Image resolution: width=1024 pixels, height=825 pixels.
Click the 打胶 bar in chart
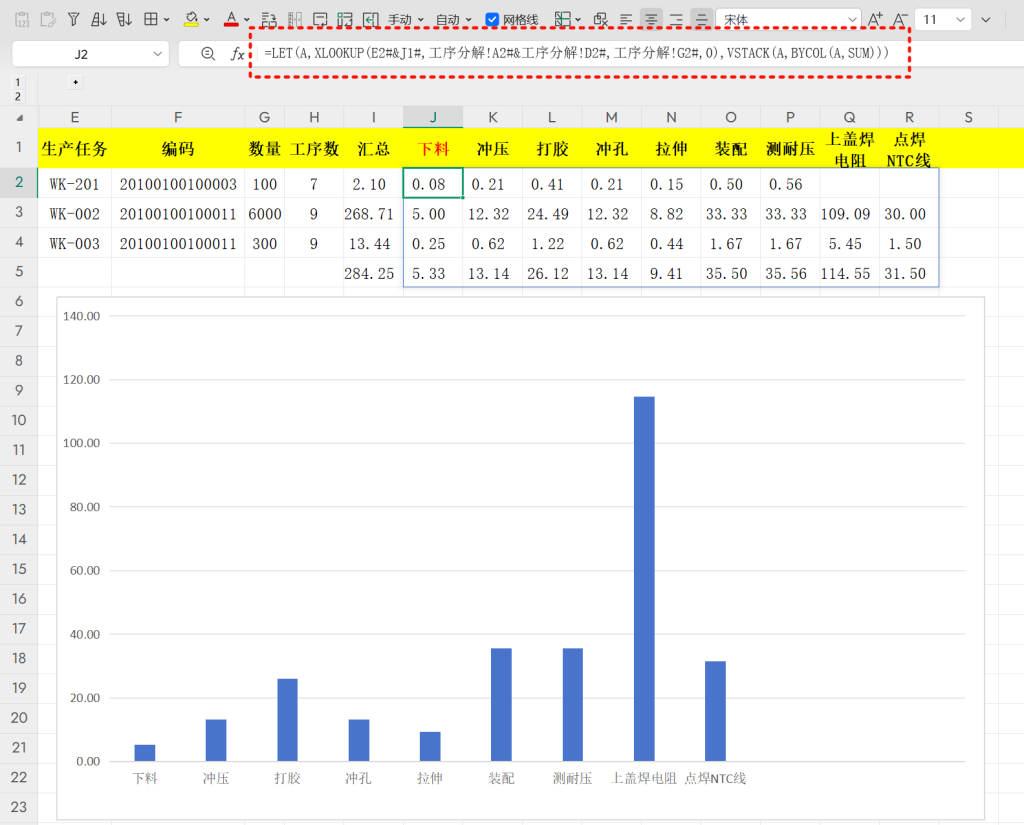[x=287, y=720]
